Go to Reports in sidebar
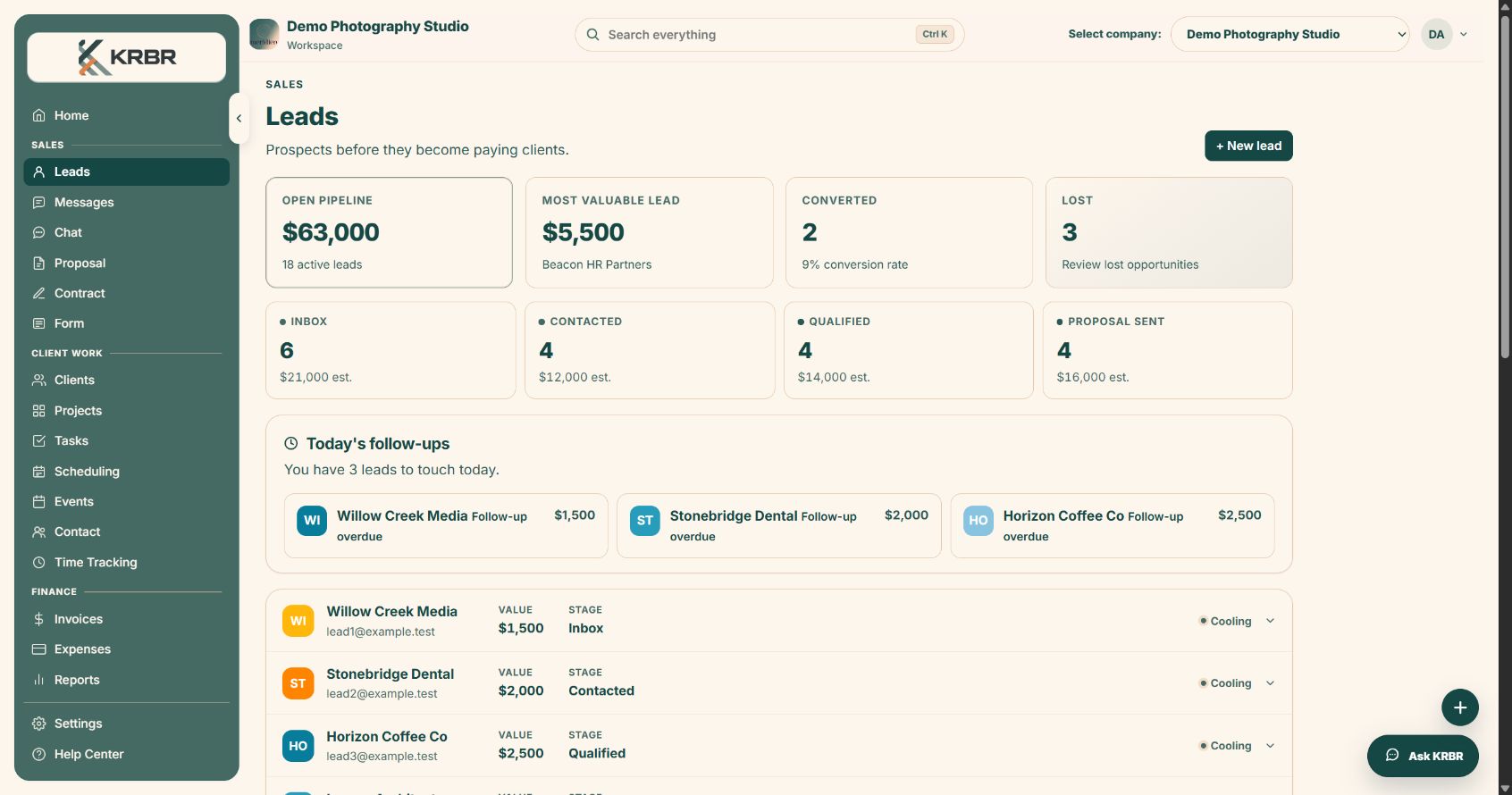Image resolution: width=1512 pixels, height=795 pixels. (127, 680)
